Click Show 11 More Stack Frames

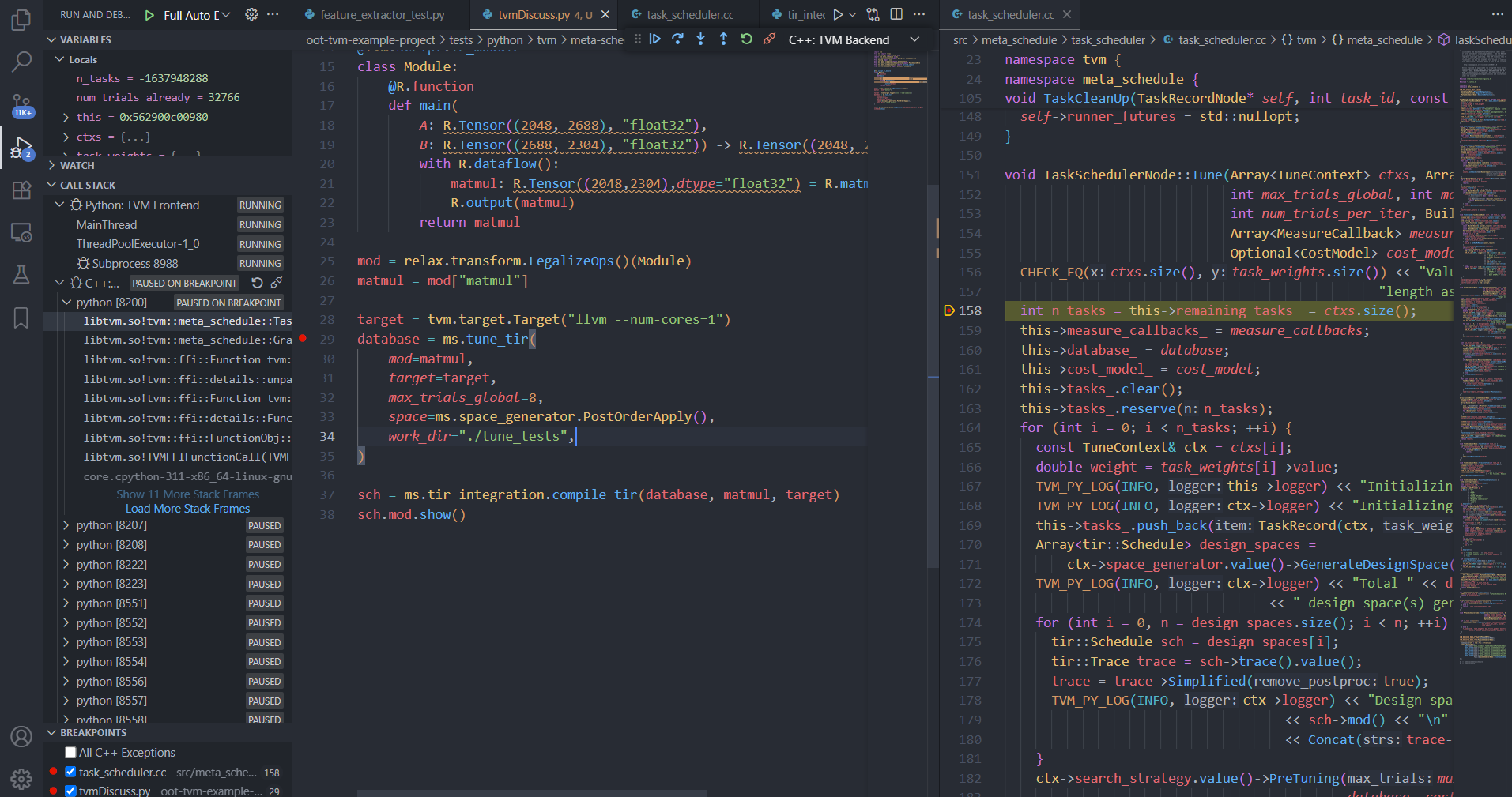click(x=187, y=494)
